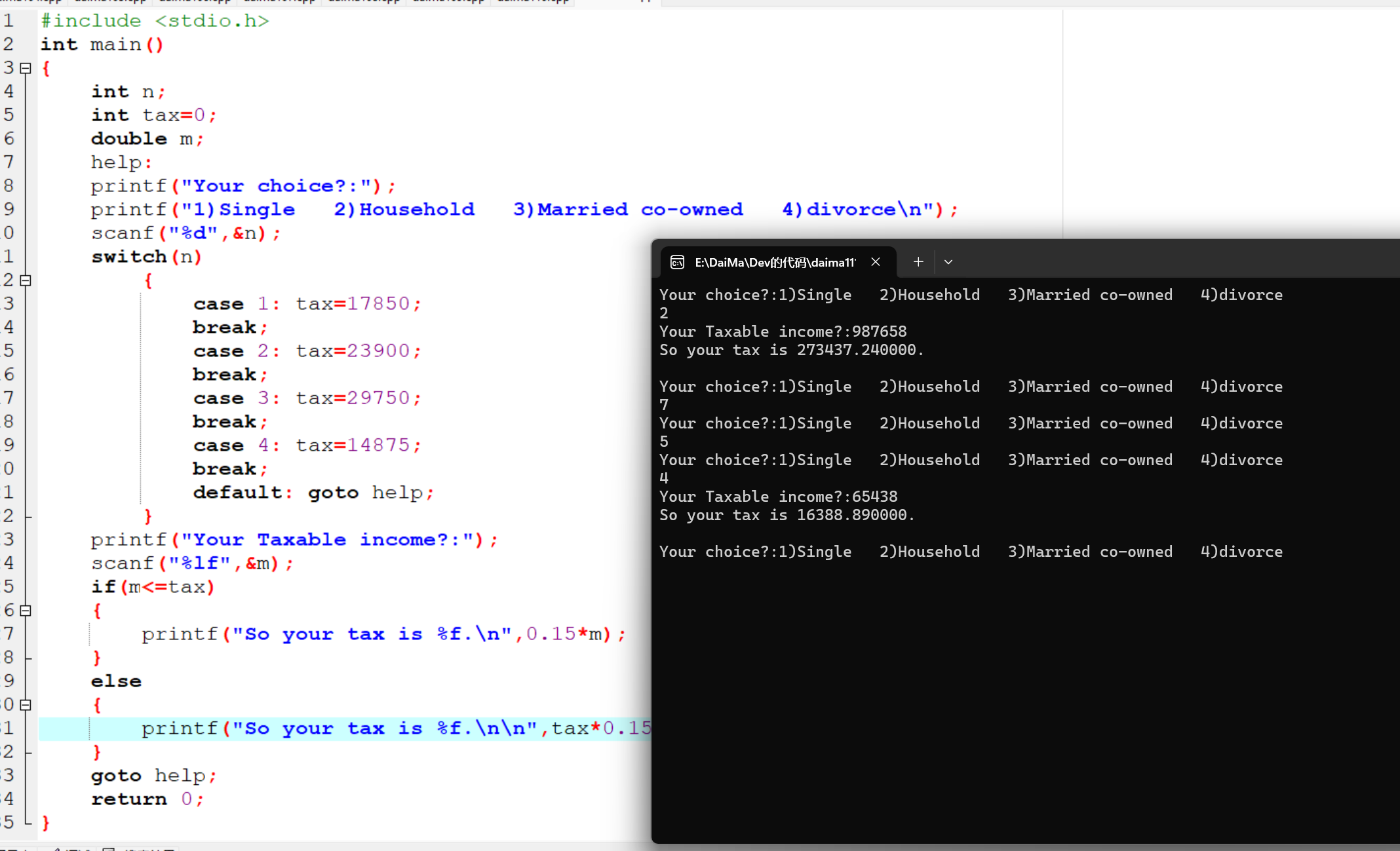Place cursor on 'double m;' line
The width and height of the screenshot is (1400, 851).
147,139
